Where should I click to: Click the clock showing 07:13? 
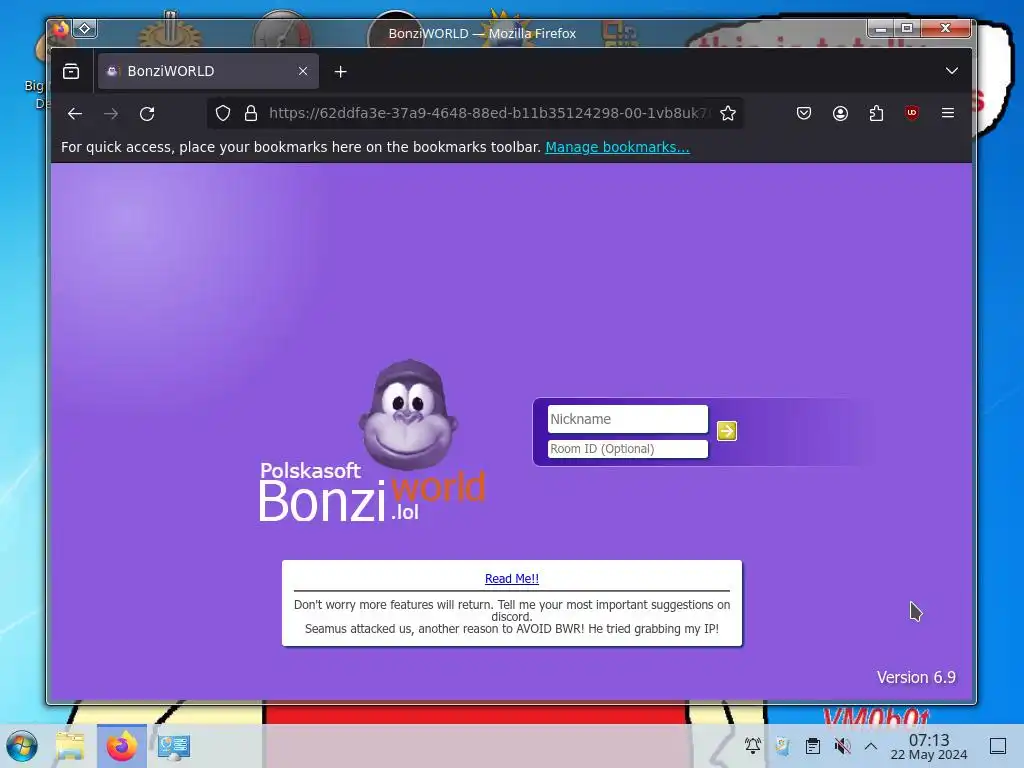pos(929,740)
